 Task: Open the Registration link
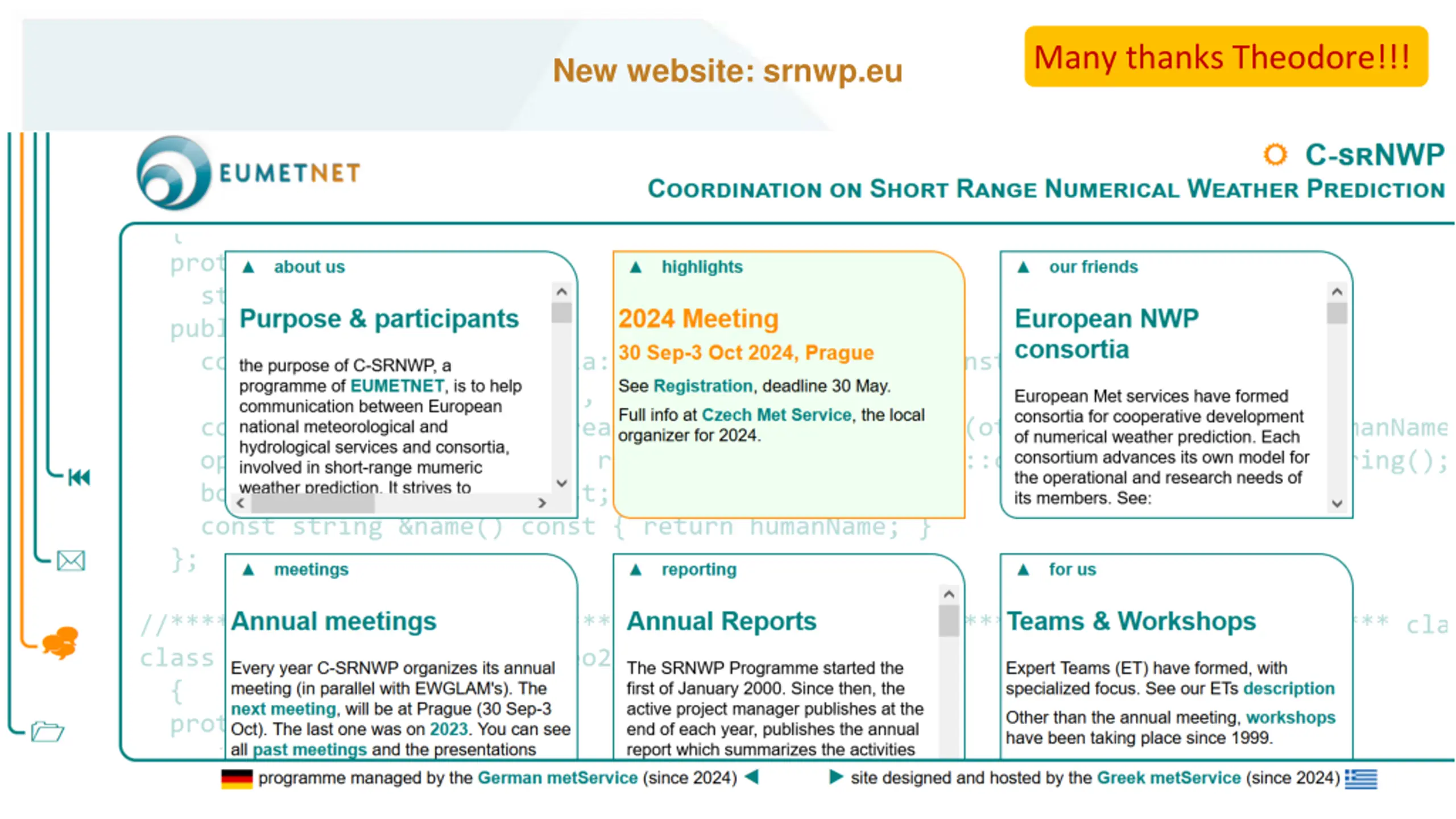(703, 386)
